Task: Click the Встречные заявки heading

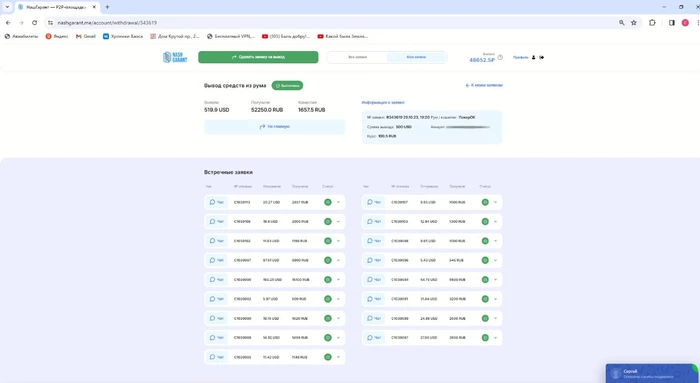Action: tap(228, 172)
